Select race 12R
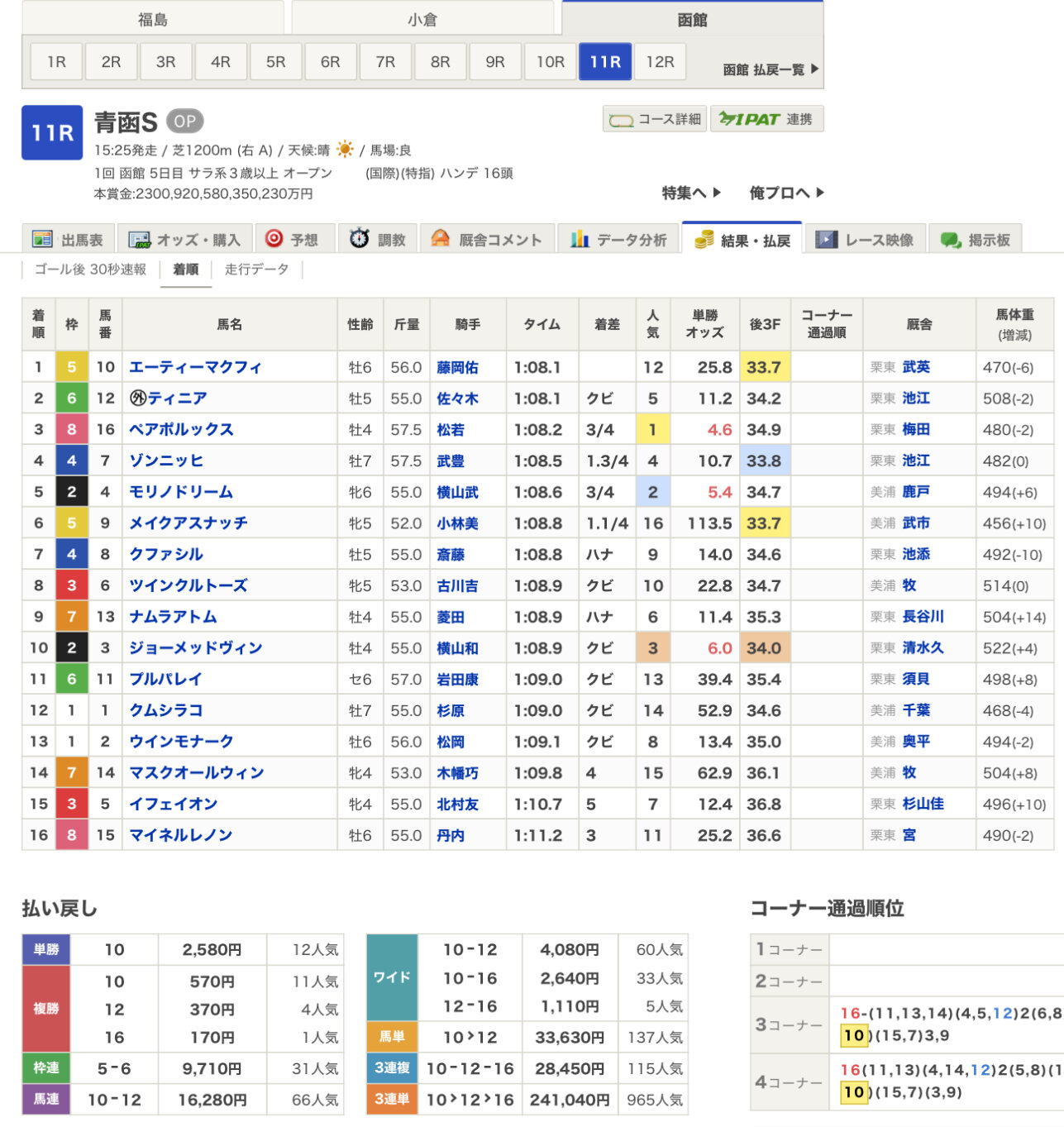1064x1127 pixels. pos(660,62)
